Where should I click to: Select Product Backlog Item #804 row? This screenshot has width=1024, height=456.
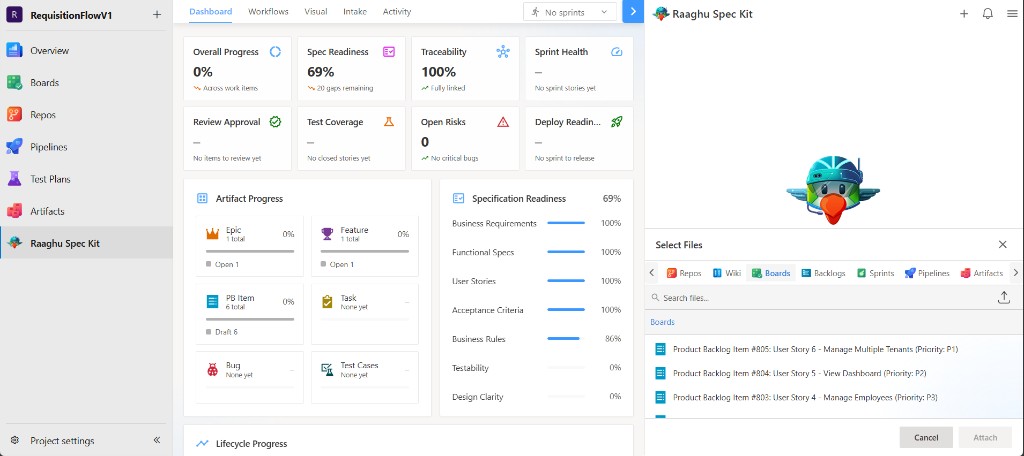coord(834,373)
